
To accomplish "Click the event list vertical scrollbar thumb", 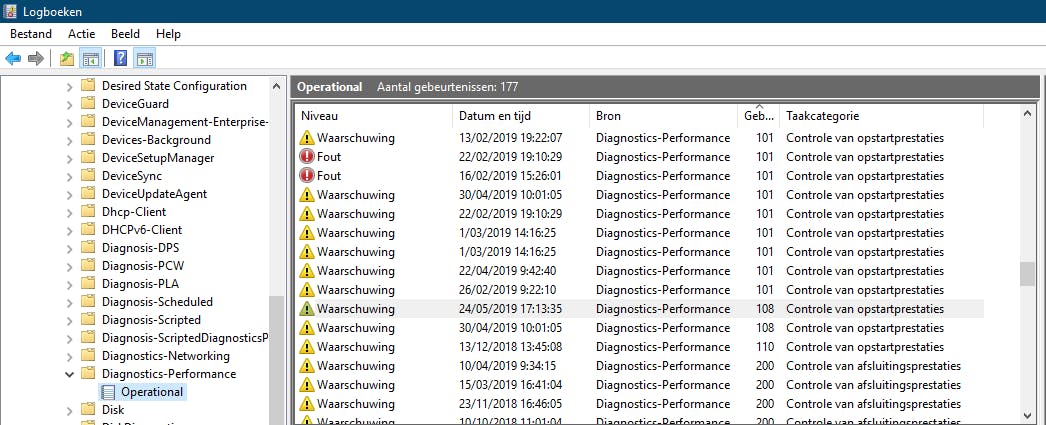I will click(1027, 273).
